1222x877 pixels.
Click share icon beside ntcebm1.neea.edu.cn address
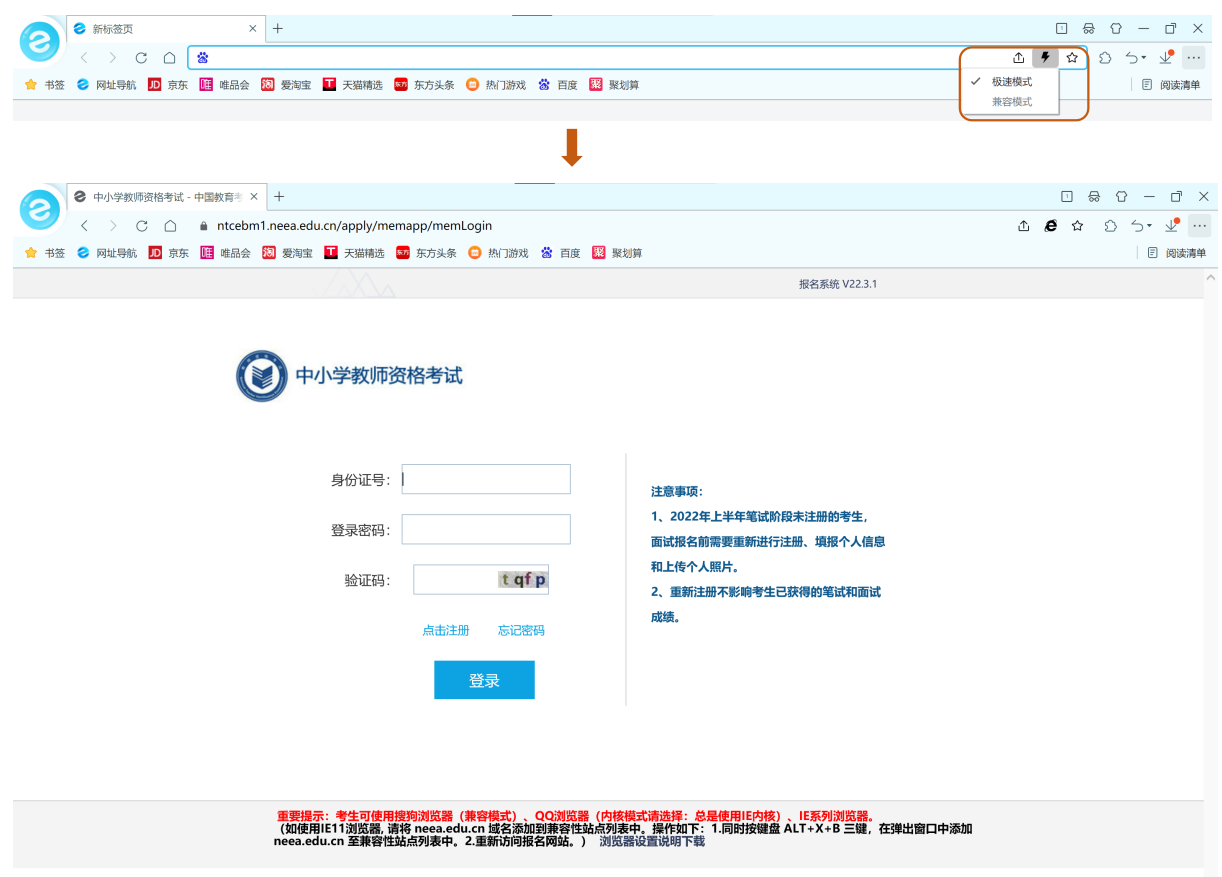1023,226
